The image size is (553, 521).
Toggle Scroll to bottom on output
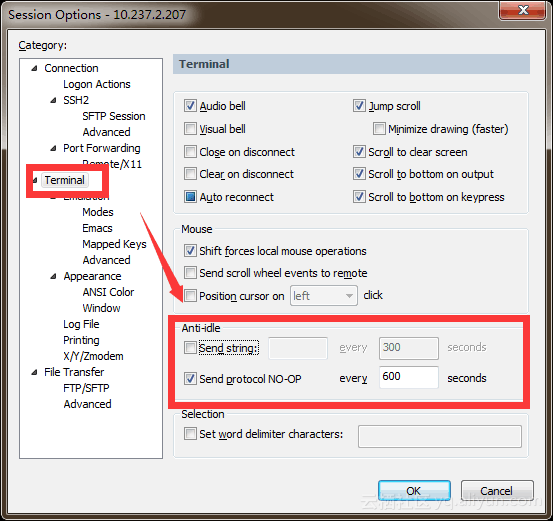359,174
